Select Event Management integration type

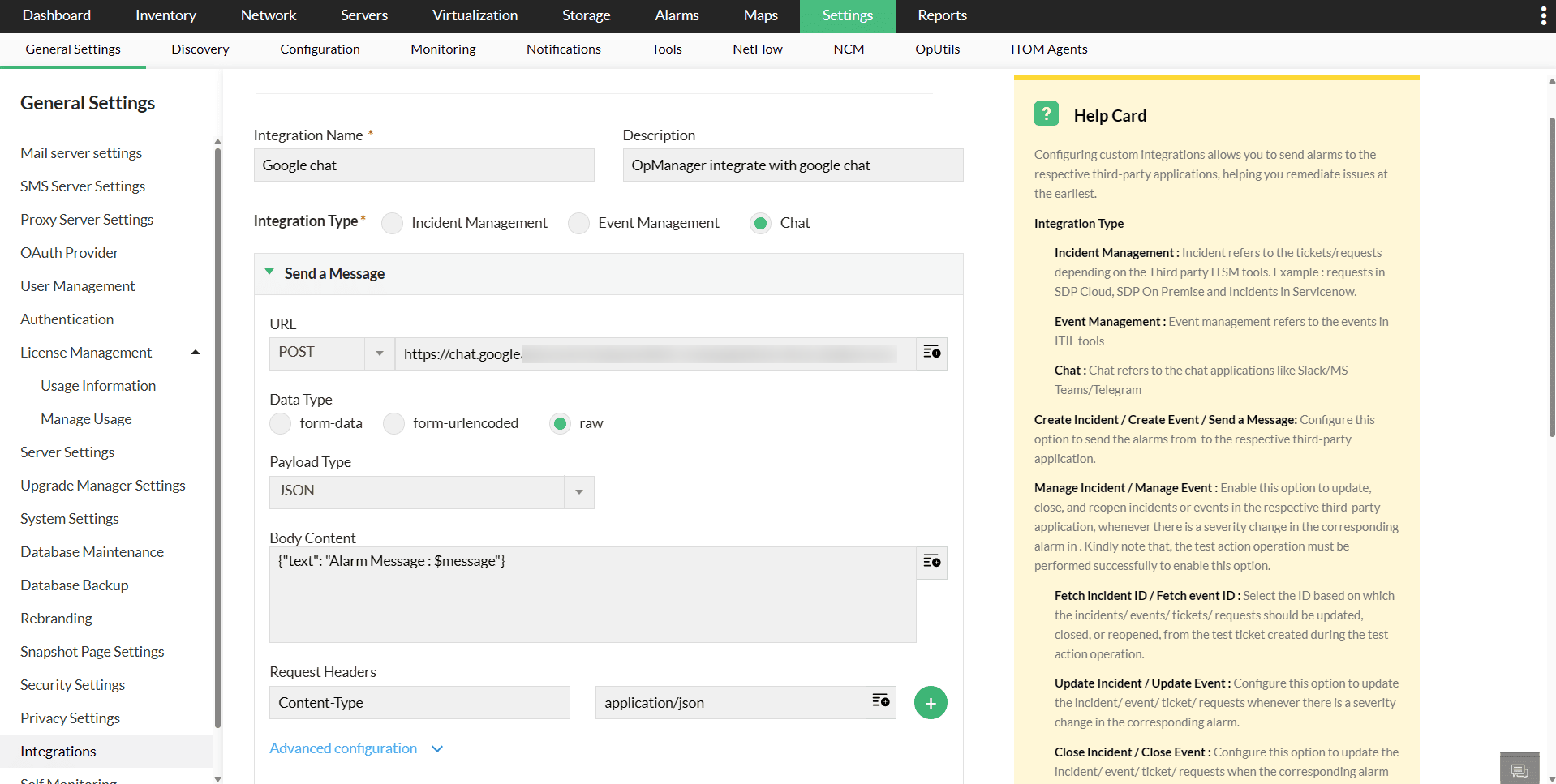(578, 223)
